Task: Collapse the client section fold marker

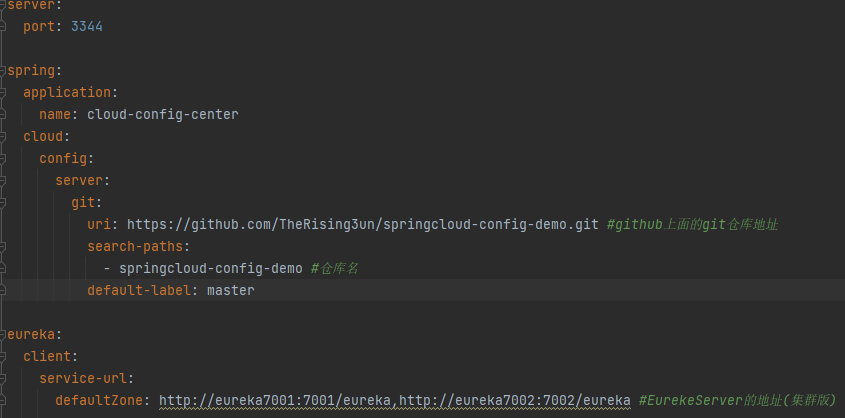Action: [x=4, y=357]
